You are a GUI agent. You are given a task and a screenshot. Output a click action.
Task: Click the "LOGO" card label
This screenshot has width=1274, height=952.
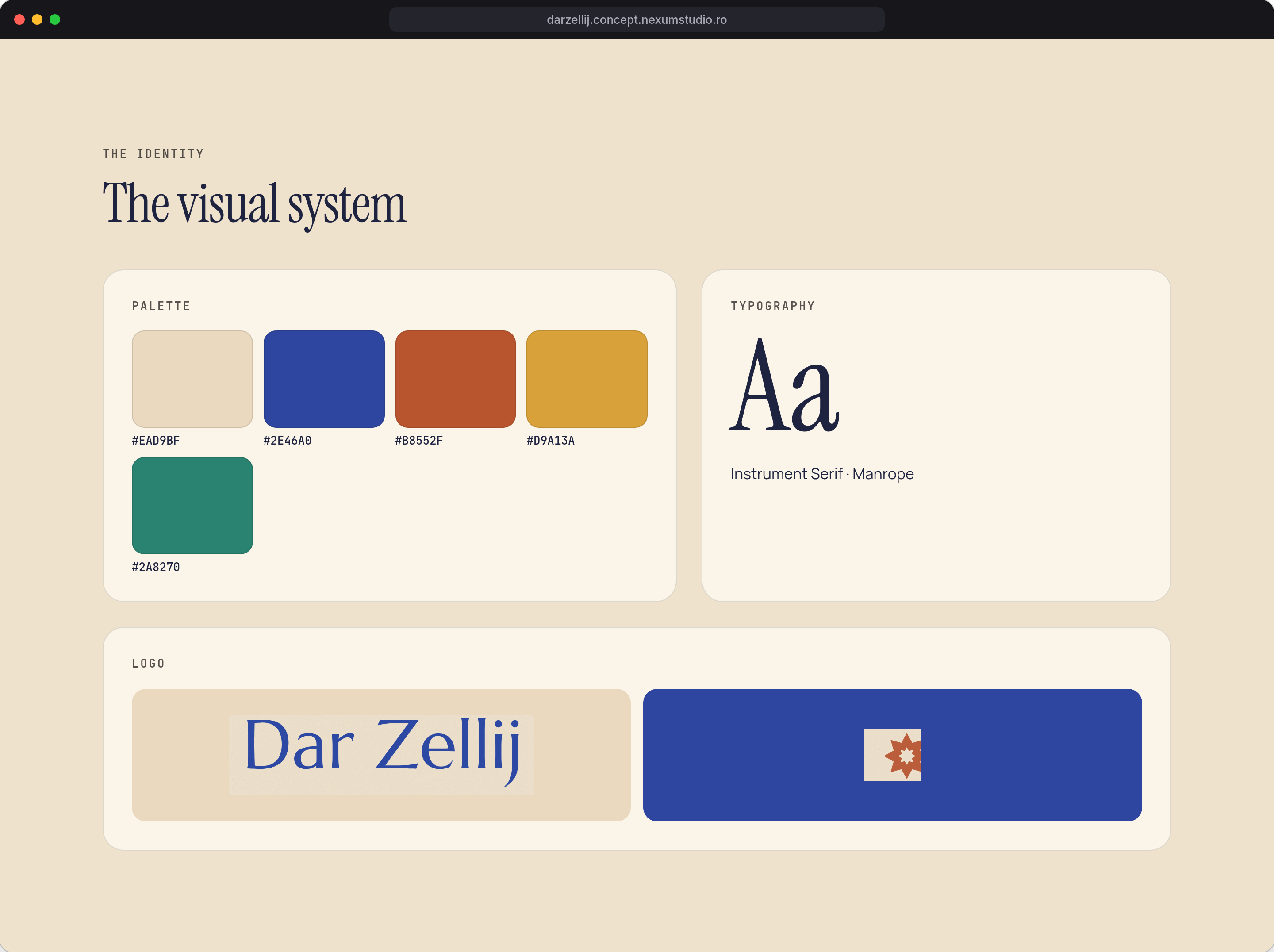pyautogui.click(x=149, y=664)
